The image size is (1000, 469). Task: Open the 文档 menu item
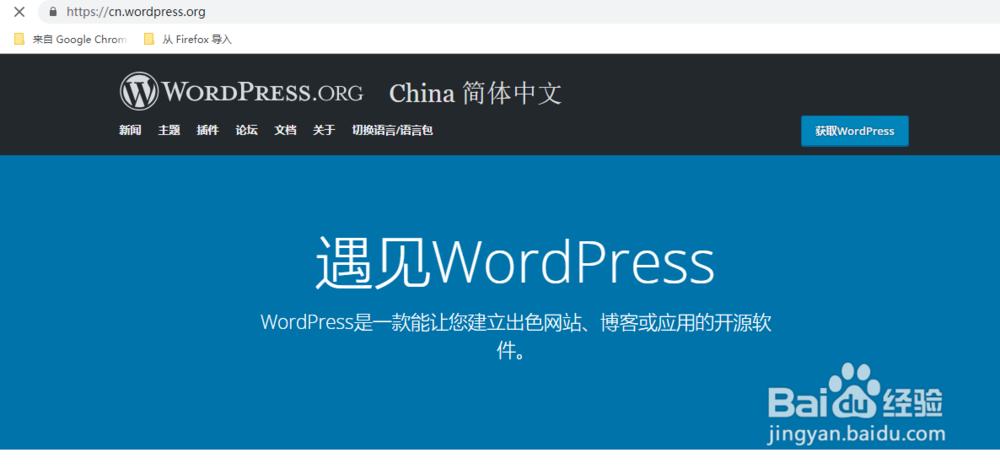285,130
